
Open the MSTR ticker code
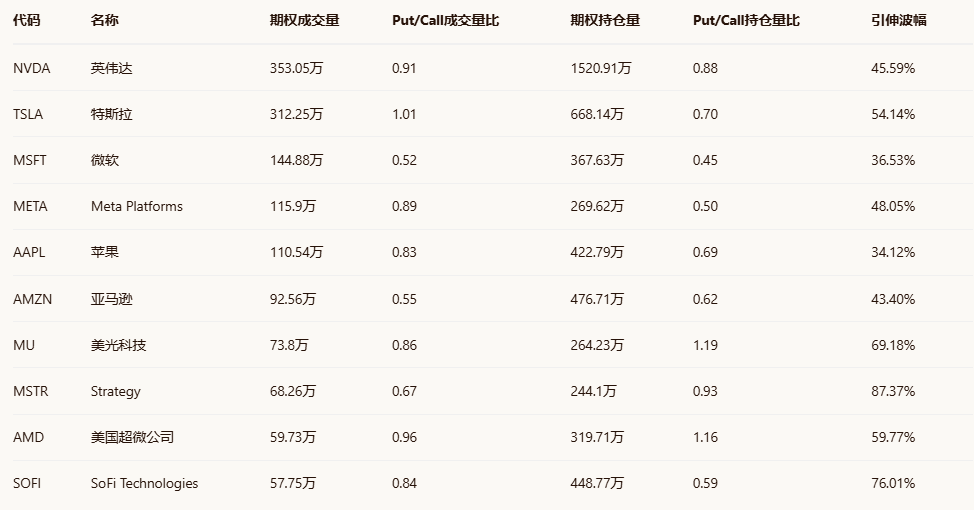coord(31,391)
